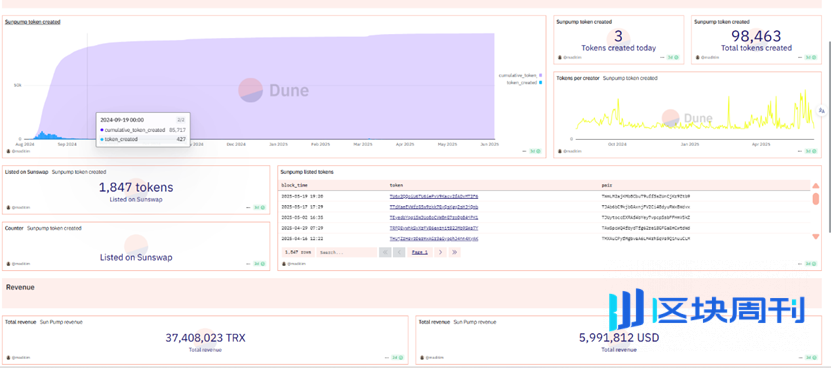Click the Page 1 indicator

click(420, 252)
